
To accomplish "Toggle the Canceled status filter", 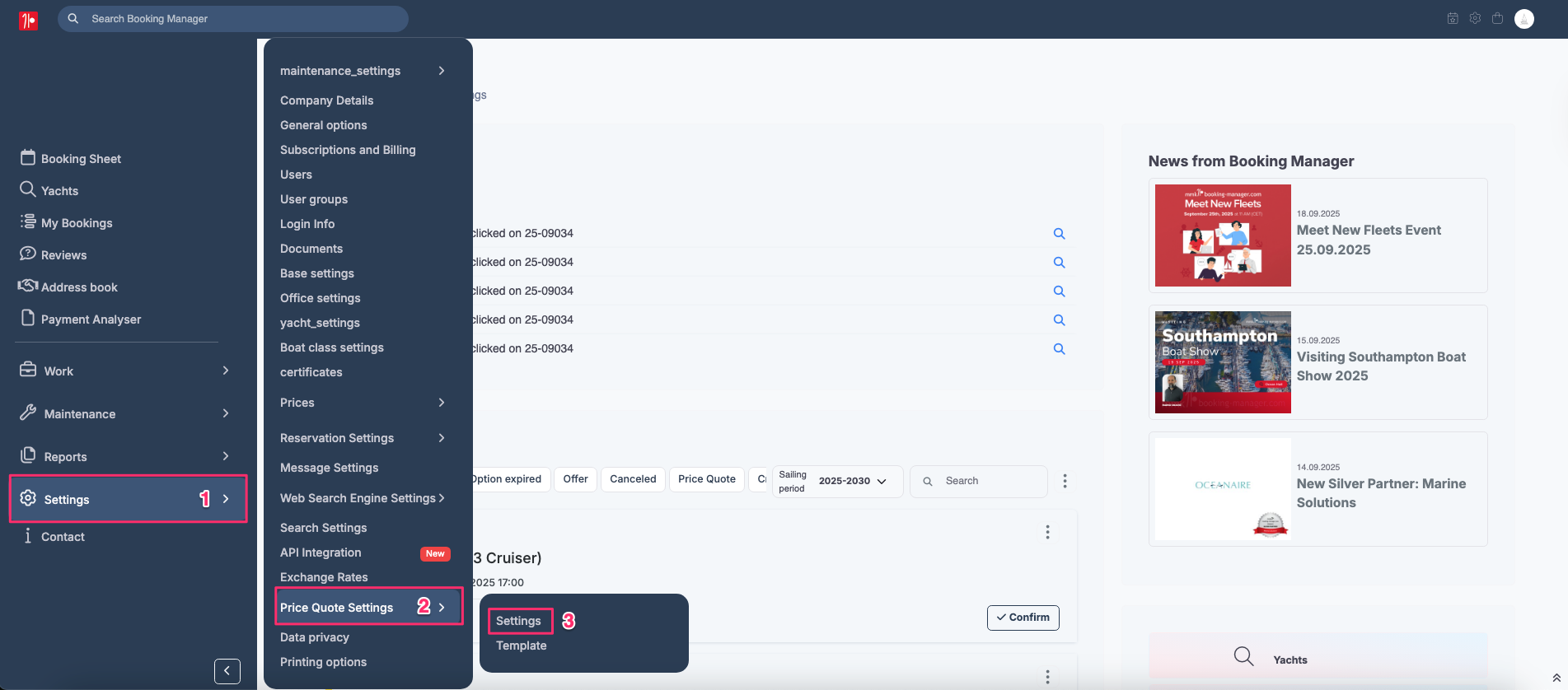I will click(633, 479).
